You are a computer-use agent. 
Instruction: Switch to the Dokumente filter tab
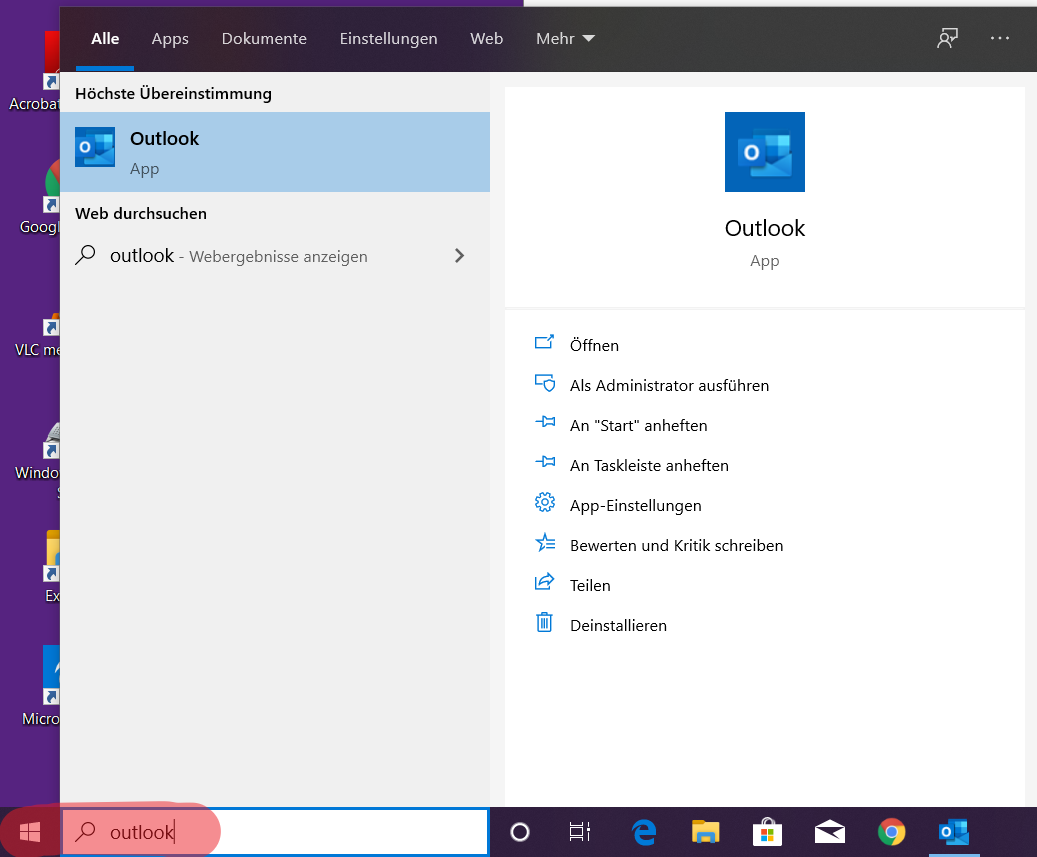tap(264, 39)
